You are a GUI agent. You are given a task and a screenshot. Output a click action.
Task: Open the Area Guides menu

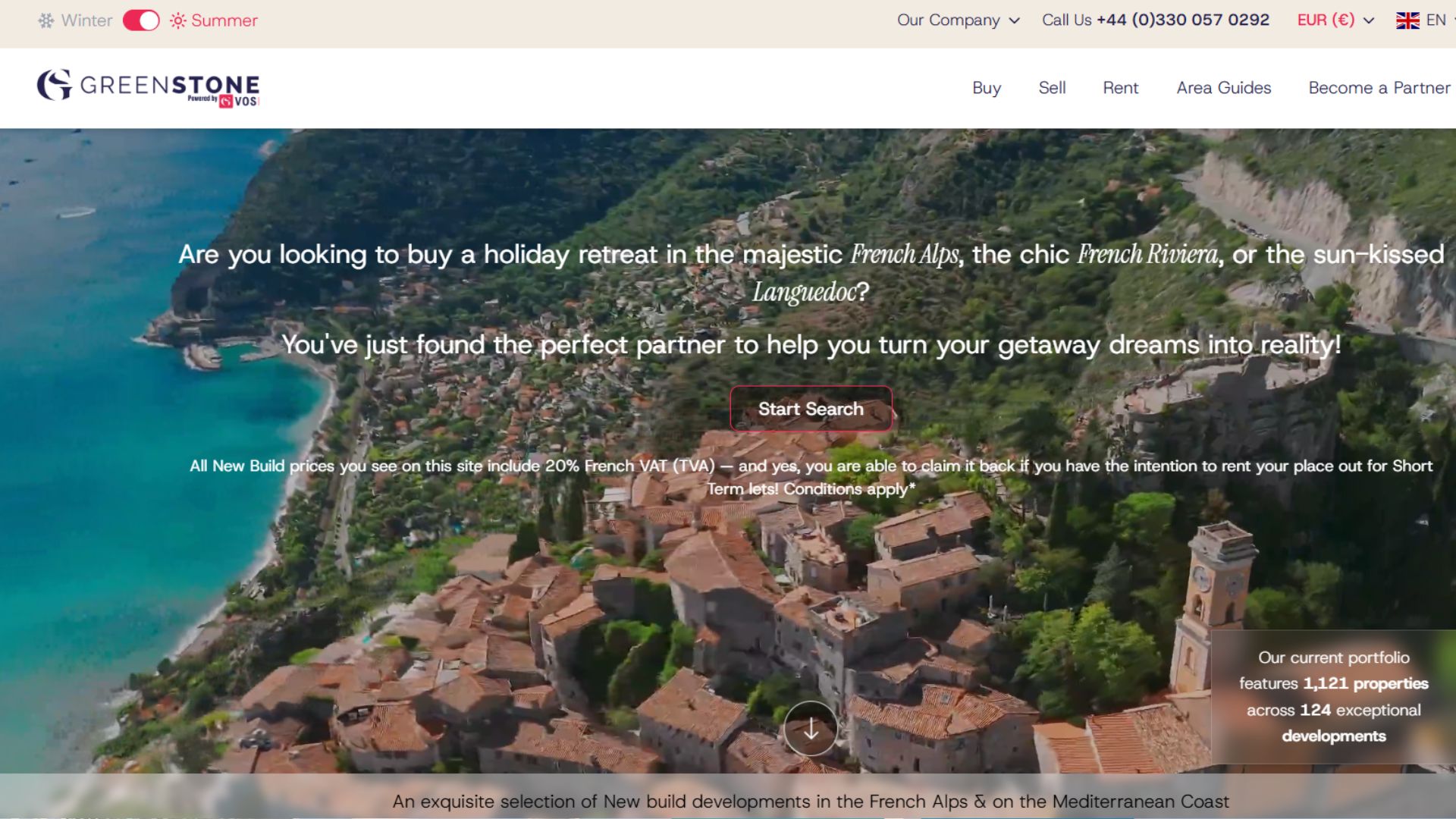point(1223,88)
